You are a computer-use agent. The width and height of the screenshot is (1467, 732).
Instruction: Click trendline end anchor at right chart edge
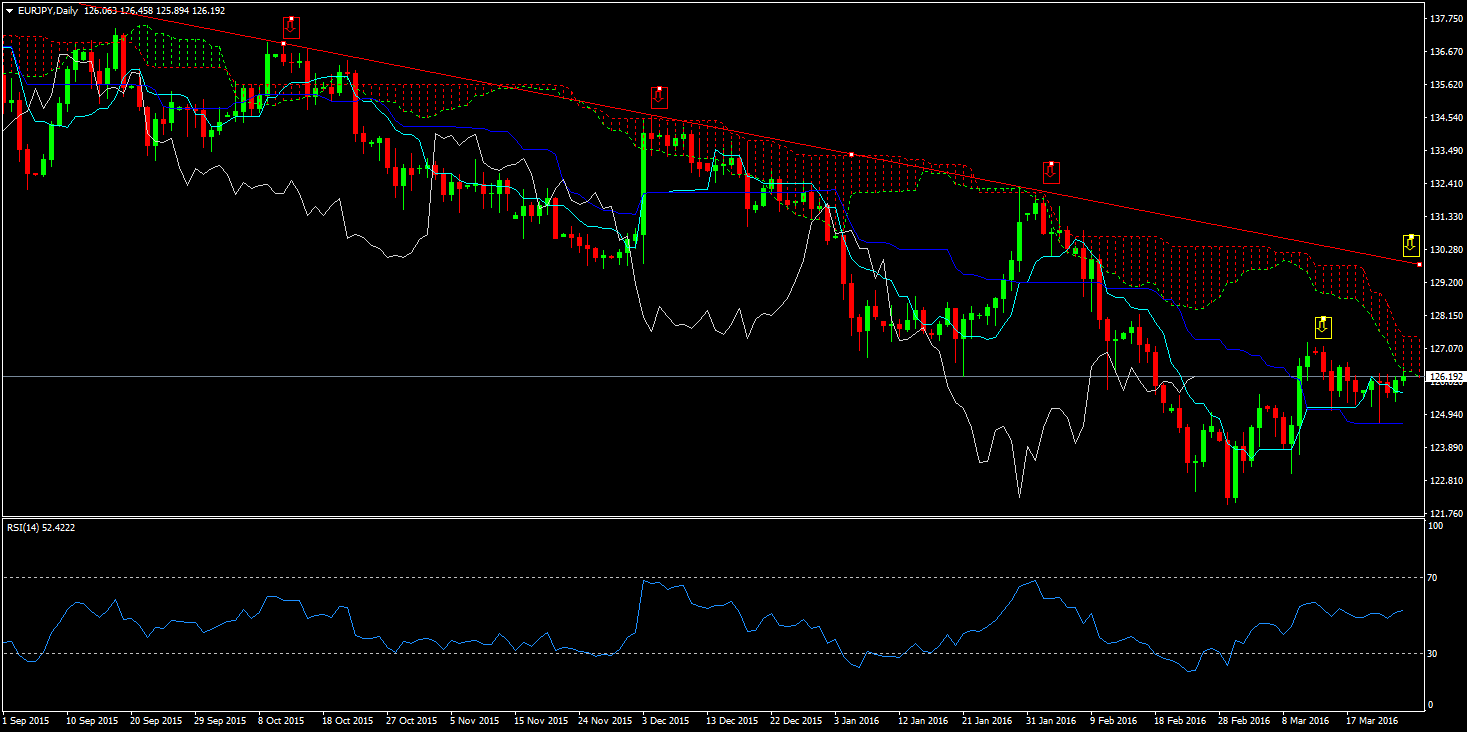pyautogui.click(x=1420, y=264)
